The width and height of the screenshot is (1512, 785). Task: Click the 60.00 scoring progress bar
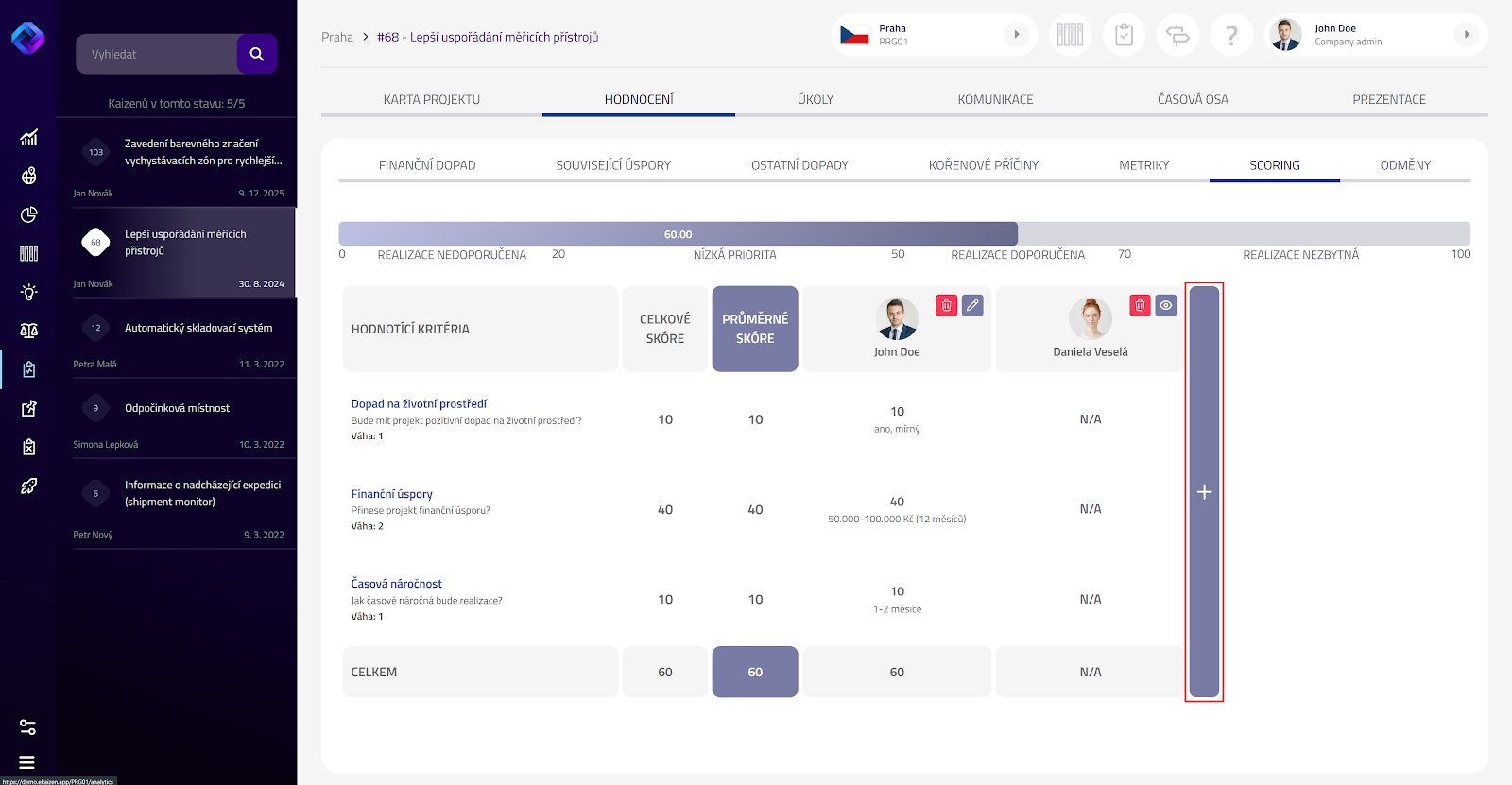click(x=678, y=234)
